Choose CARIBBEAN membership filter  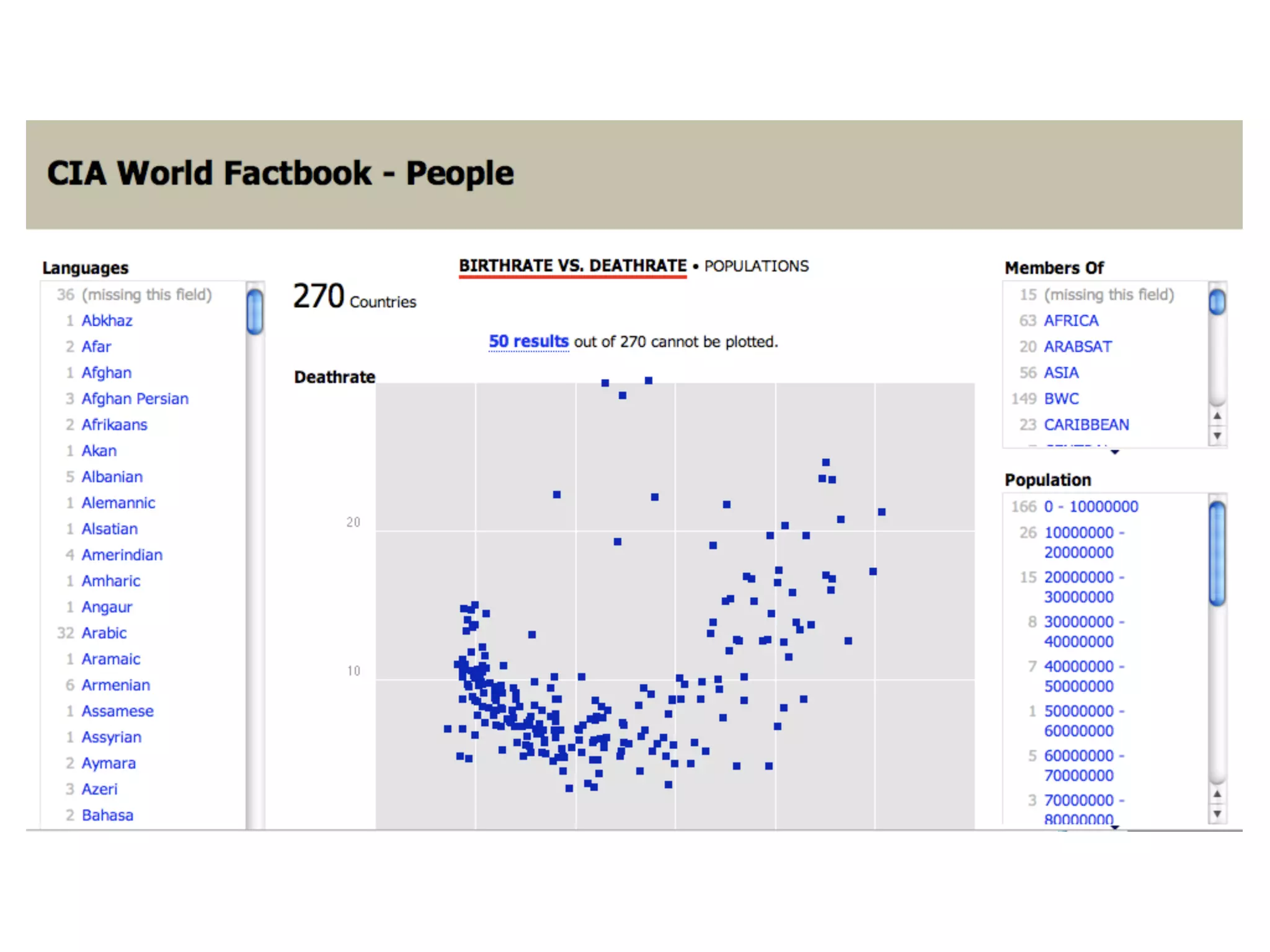coord(1086,425)
